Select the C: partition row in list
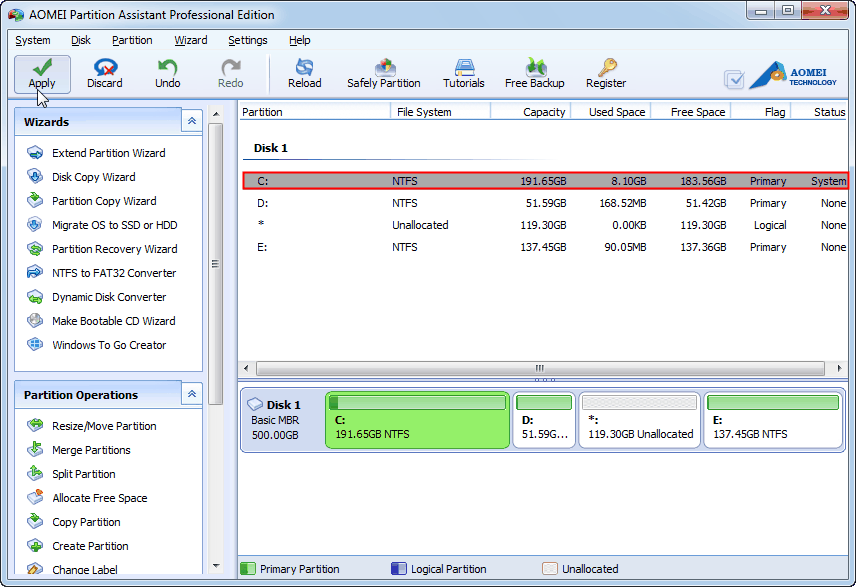The image size is (856, 587). [546, 181]
